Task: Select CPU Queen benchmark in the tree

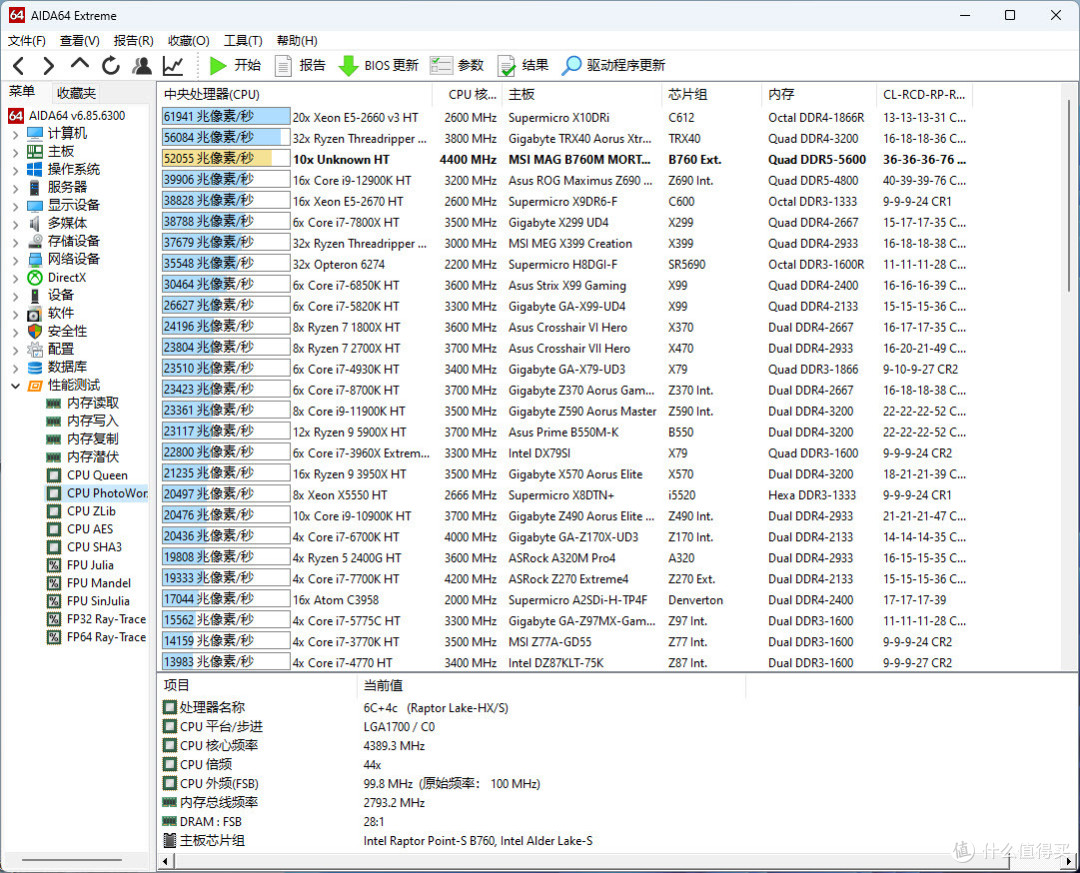Action: click(97, 475)
